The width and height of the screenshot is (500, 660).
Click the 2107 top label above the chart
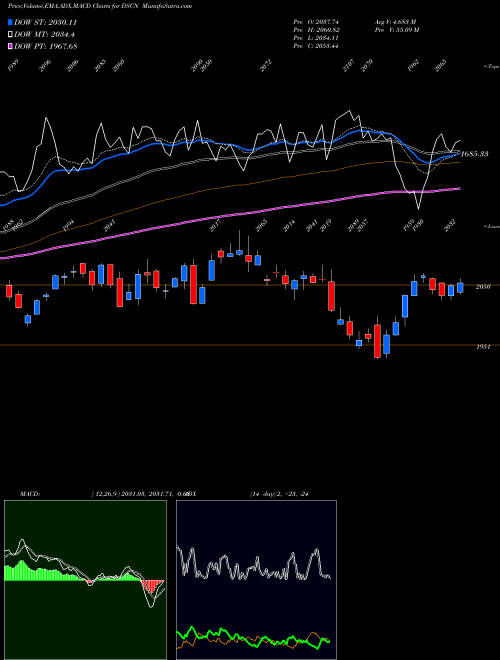347,66
